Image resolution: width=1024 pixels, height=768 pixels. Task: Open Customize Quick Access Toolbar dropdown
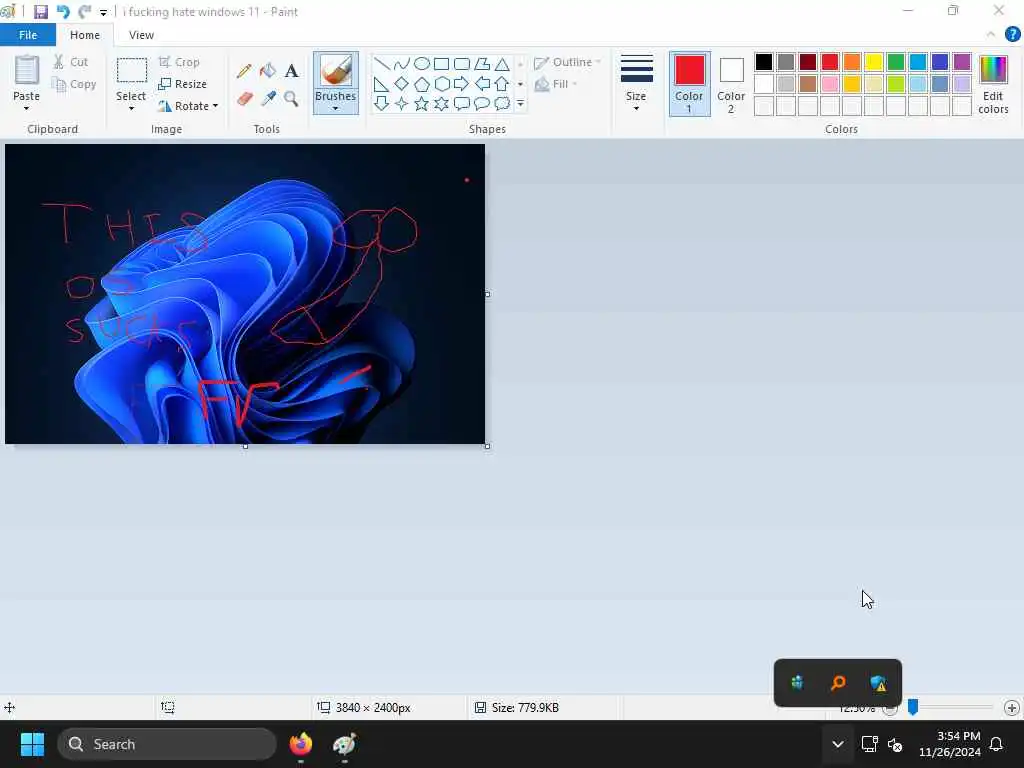(103, 12)
